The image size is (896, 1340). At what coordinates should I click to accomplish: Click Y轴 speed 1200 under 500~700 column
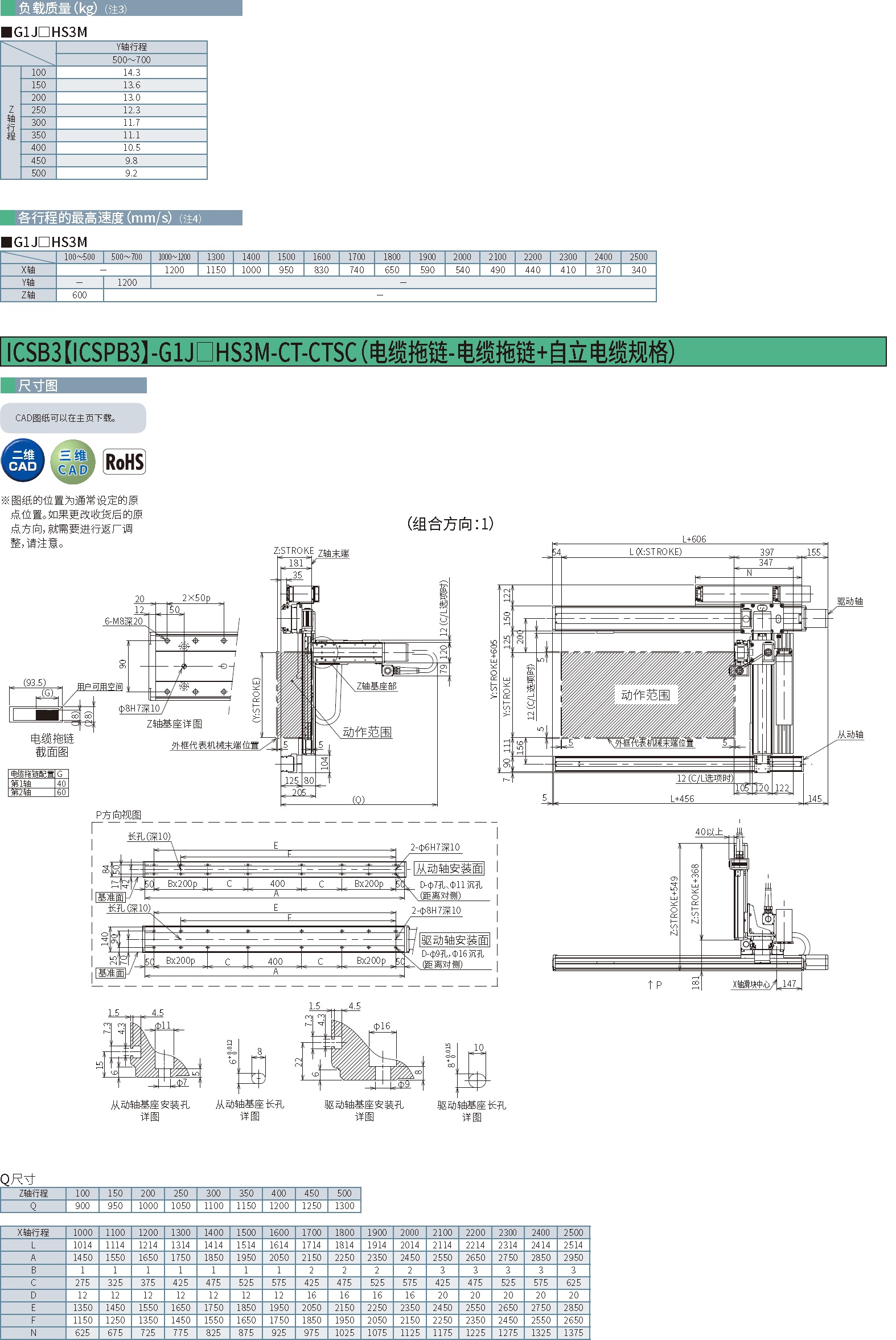point(127,282)
